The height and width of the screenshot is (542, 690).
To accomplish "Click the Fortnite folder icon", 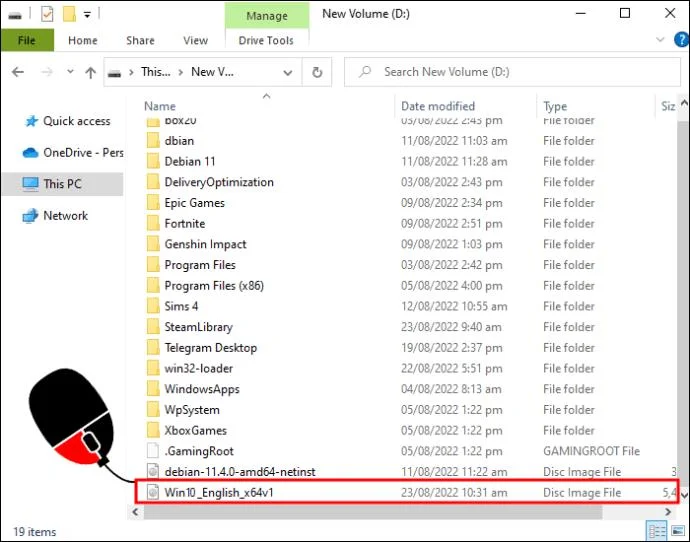I will pos(153,223).
